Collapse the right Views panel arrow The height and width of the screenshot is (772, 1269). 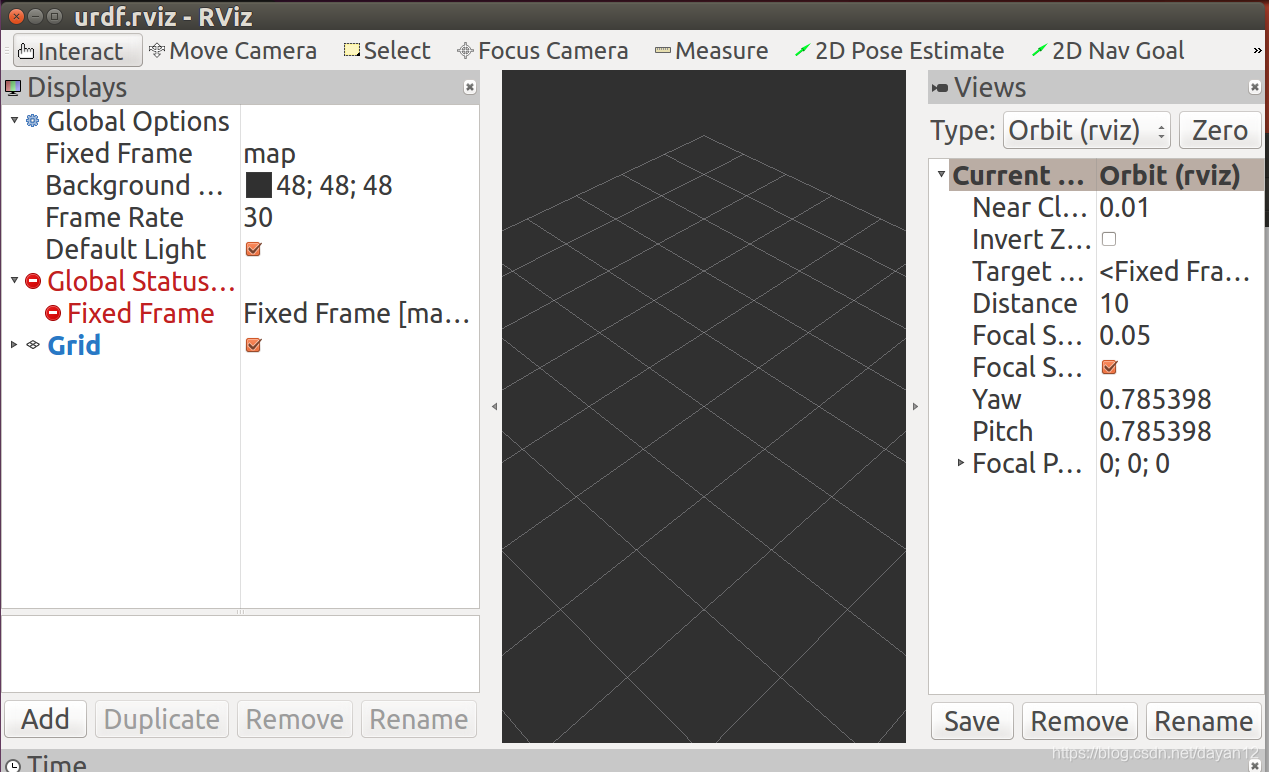[915, 407]
